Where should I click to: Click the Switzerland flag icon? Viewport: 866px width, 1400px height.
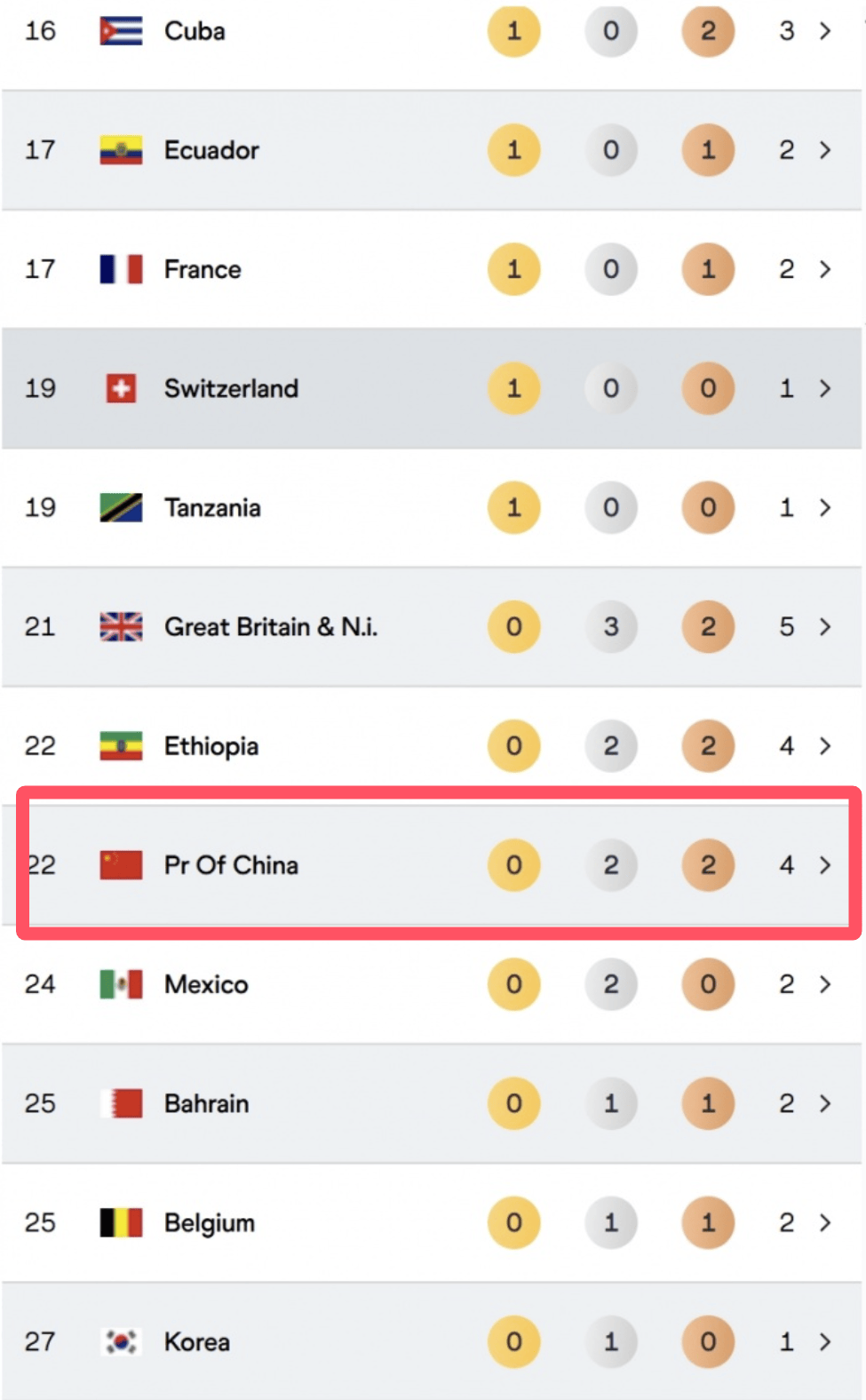pyautogui.click(x=121, y=388)
